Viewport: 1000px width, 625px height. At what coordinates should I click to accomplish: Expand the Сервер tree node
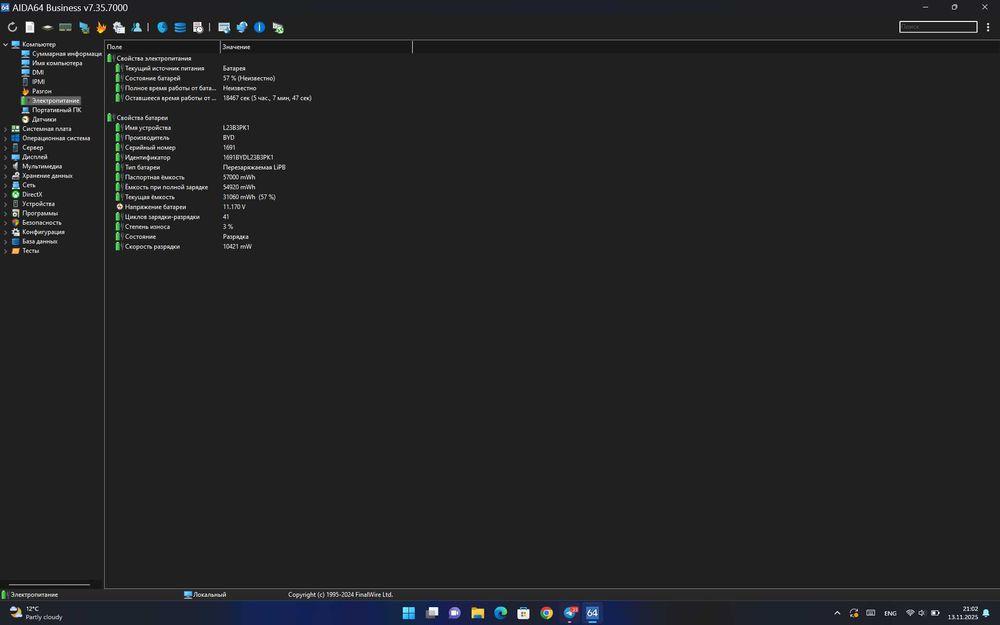[x=6, y=148]
